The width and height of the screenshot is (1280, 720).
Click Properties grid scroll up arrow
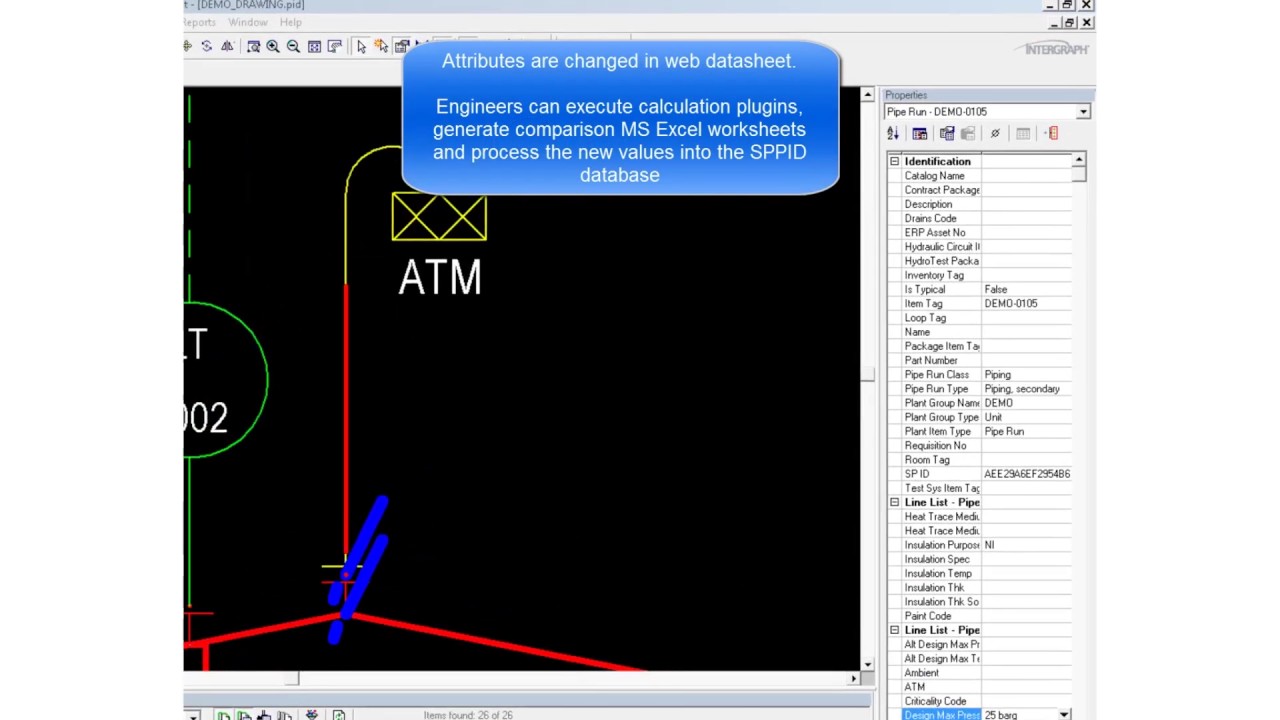1079,160
